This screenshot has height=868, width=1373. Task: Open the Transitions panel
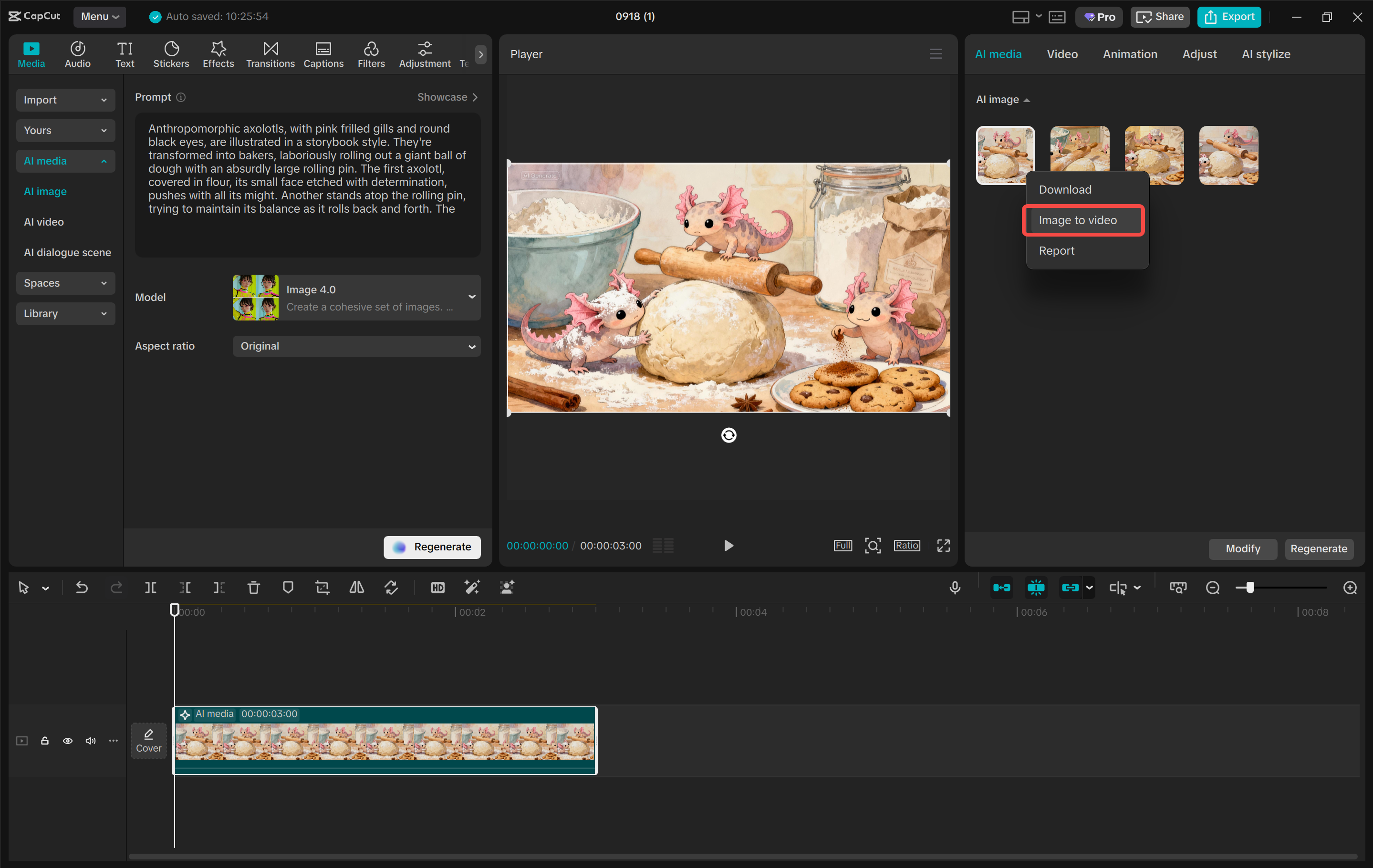270,53
